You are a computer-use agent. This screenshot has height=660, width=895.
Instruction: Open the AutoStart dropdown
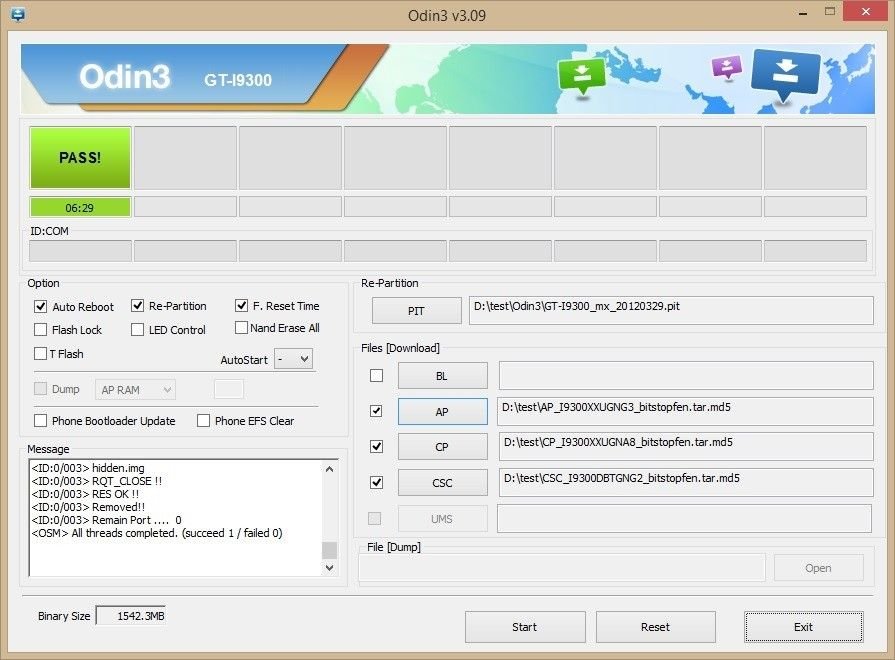[x=293, y=359]
